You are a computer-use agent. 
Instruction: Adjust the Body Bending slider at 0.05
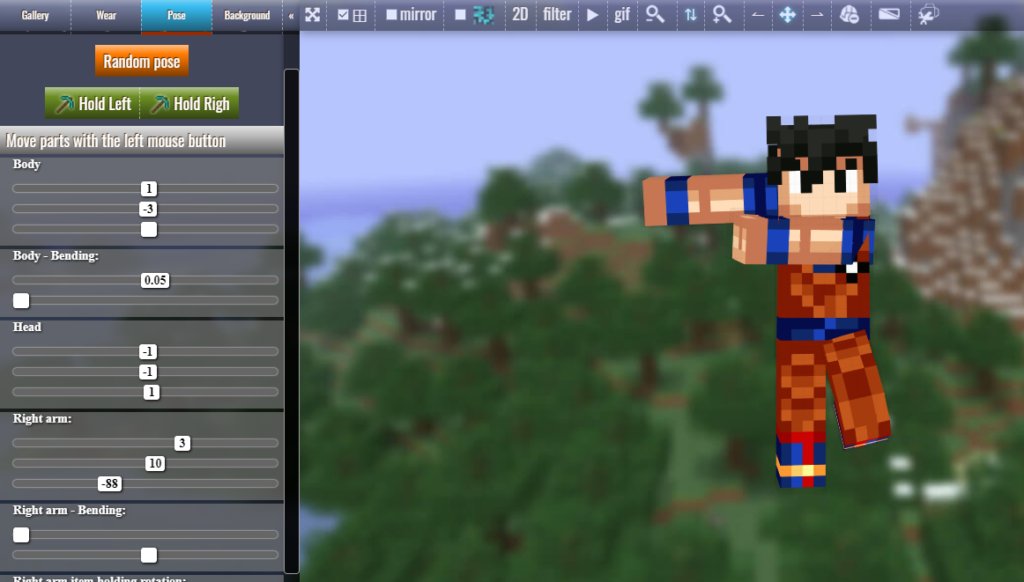(x=155, y=280)
